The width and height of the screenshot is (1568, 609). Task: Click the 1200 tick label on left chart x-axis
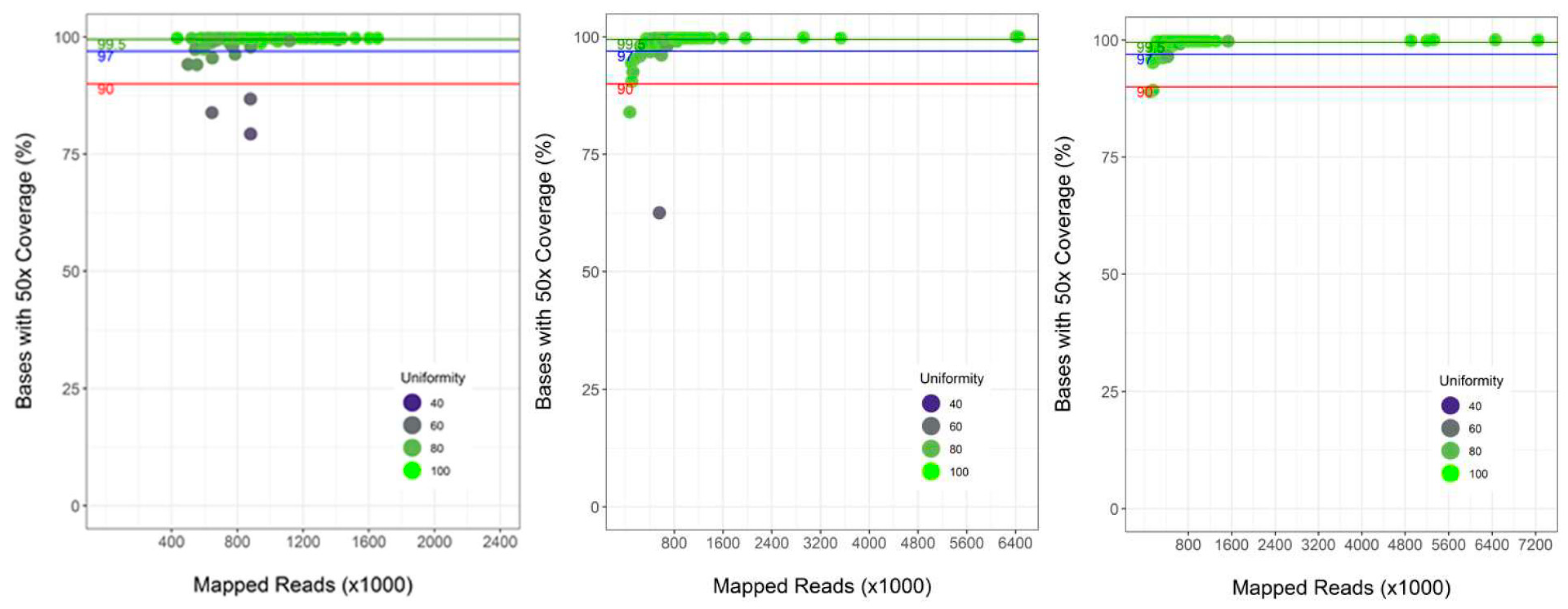tap(303, 542)
